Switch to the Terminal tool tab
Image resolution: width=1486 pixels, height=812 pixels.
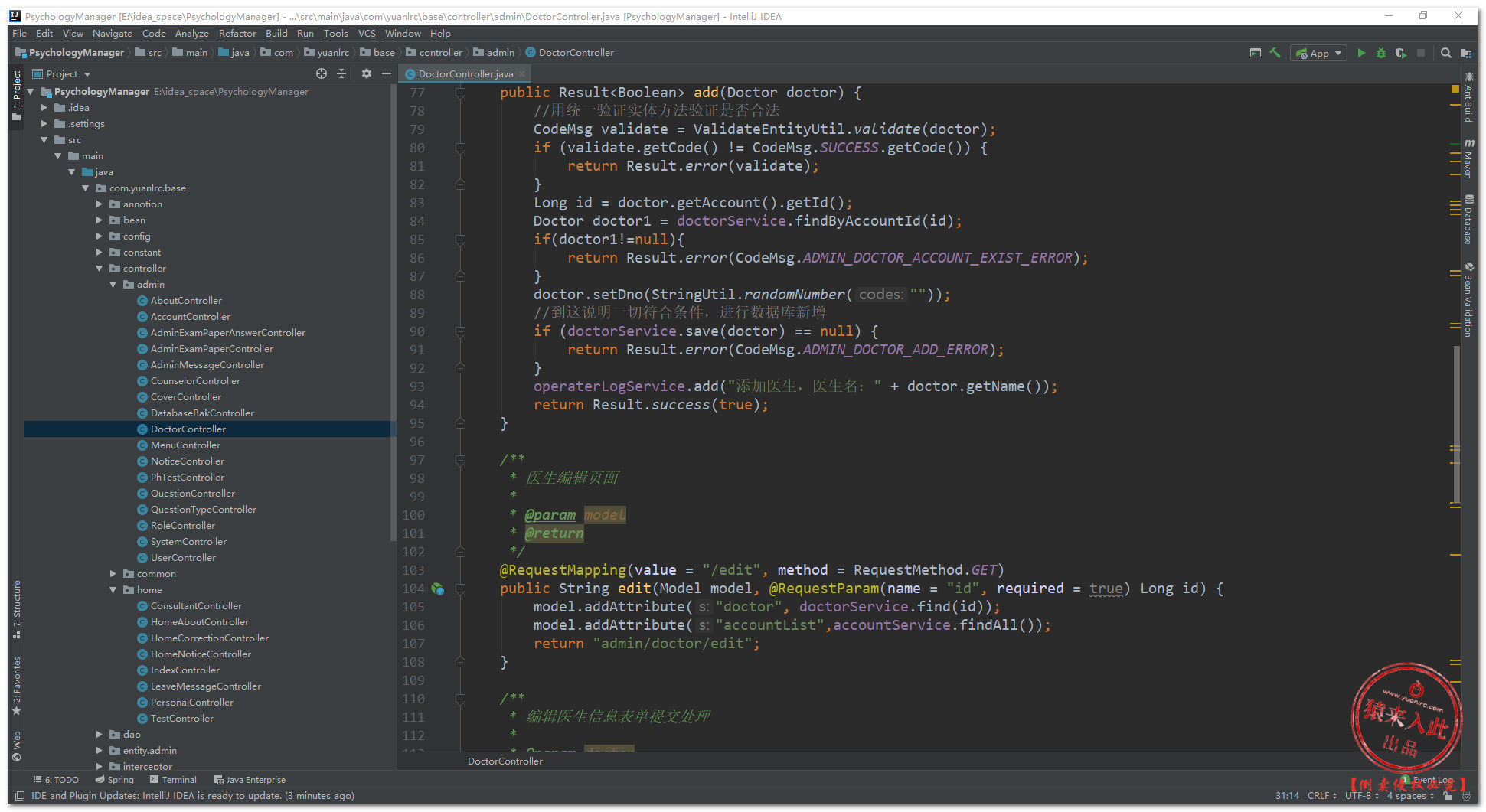pyautogui.click(x=174, y=780)
